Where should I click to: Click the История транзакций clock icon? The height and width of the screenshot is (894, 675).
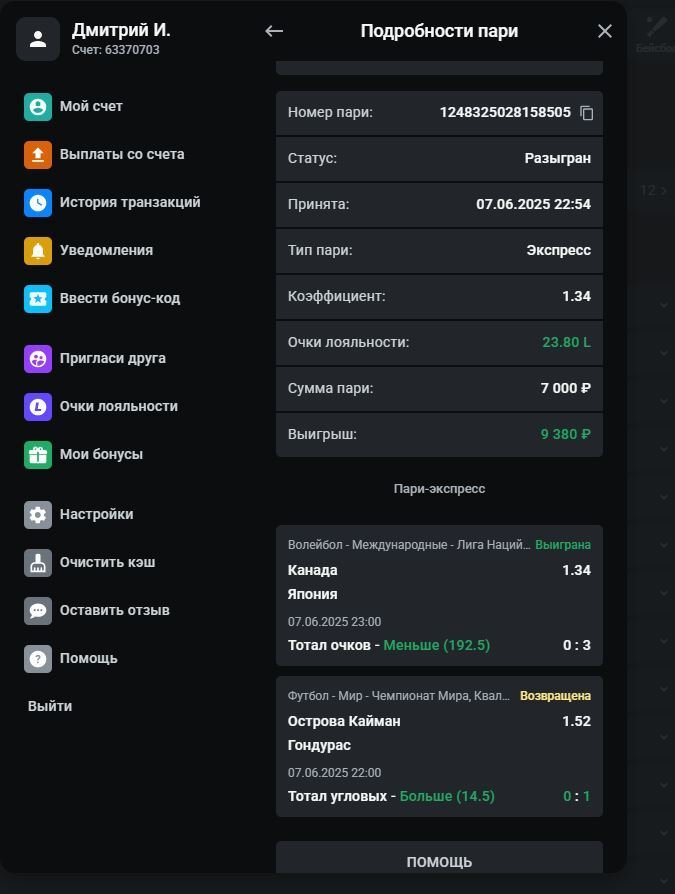pos(38,203)
